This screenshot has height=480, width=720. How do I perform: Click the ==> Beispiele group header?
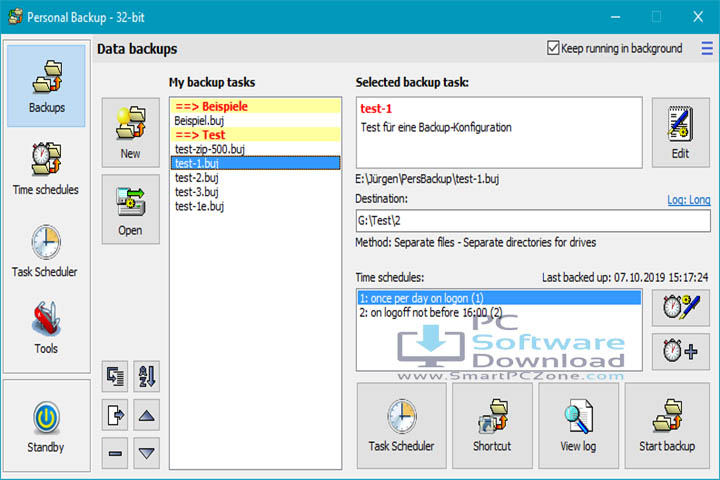256,107
